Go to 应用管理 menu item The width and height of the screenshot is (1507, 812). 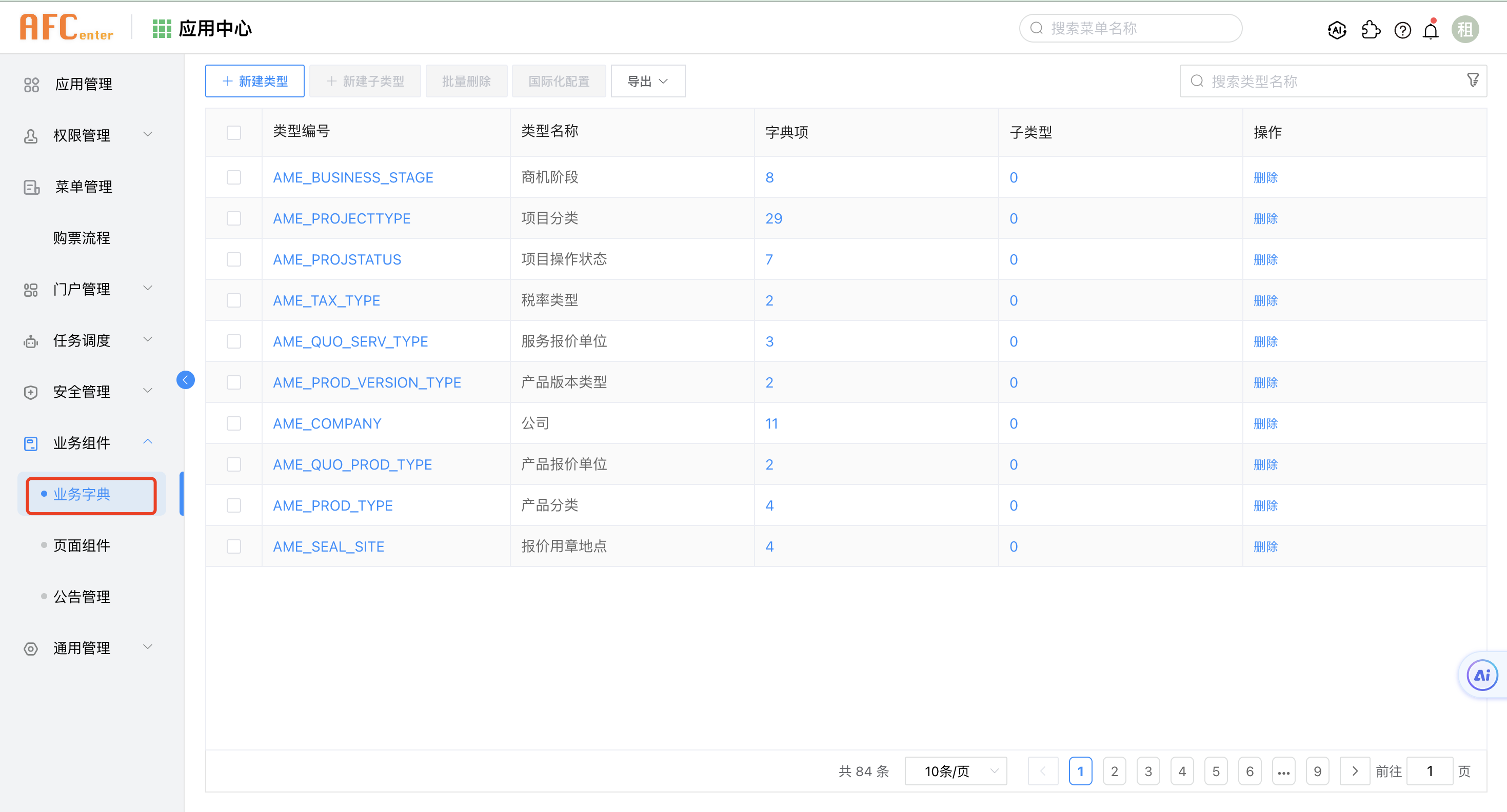tap(83, 84)
